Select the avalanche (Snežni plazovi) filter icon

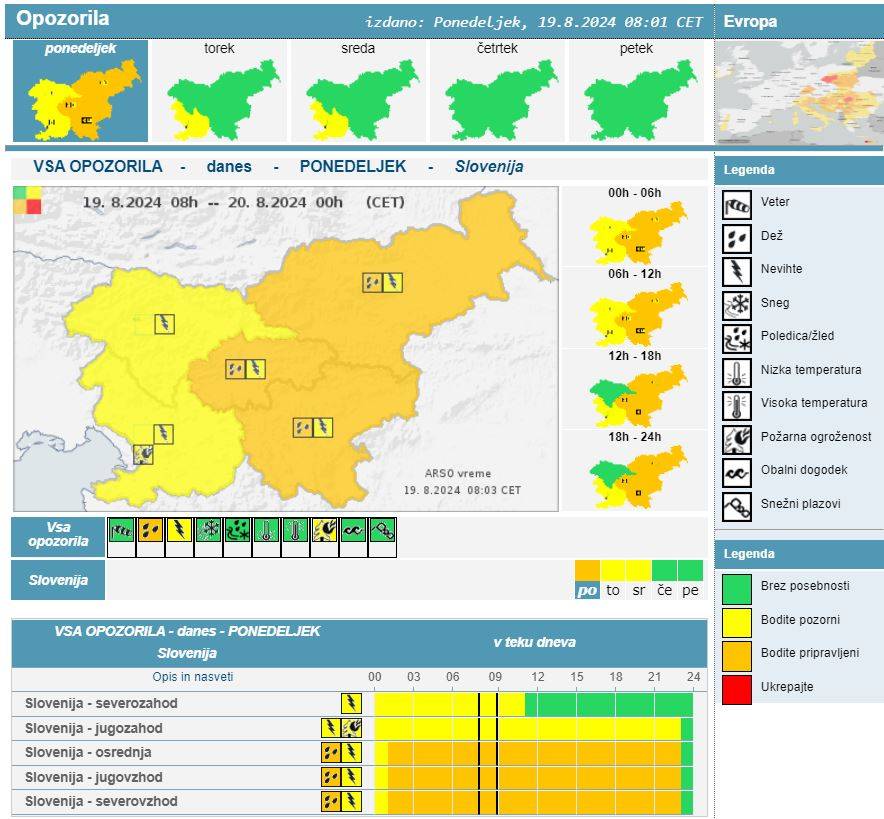(x=382, y=530)
